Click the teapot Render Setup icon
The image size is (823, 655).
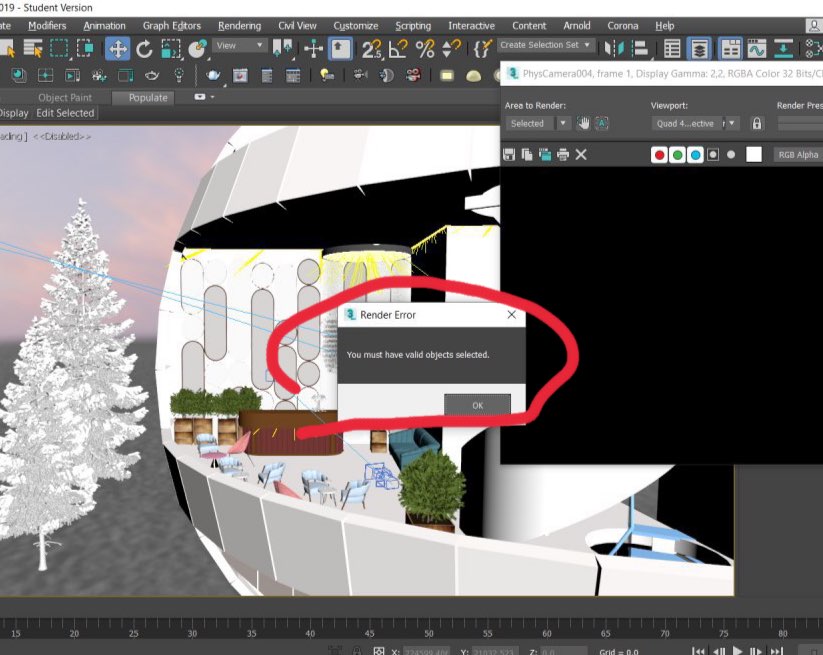point(213,76)
